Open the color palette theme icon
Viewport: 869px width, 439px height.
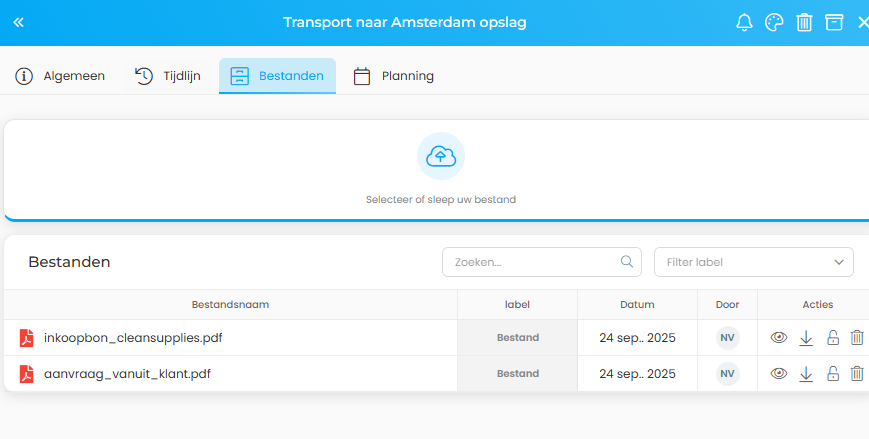tap(774, 22)
